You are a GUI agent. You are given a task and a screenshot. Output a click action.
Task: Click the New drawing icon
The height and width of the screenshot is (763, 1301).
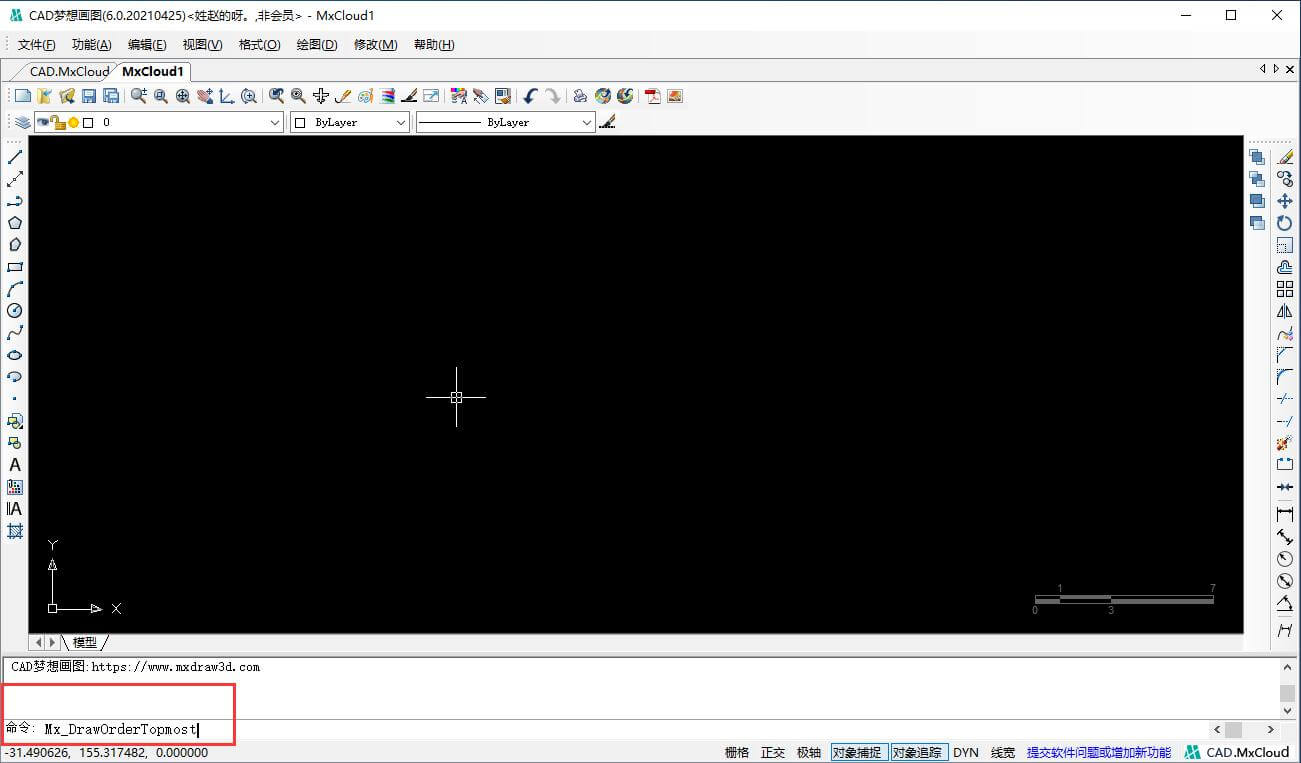(x=22, y=96)
